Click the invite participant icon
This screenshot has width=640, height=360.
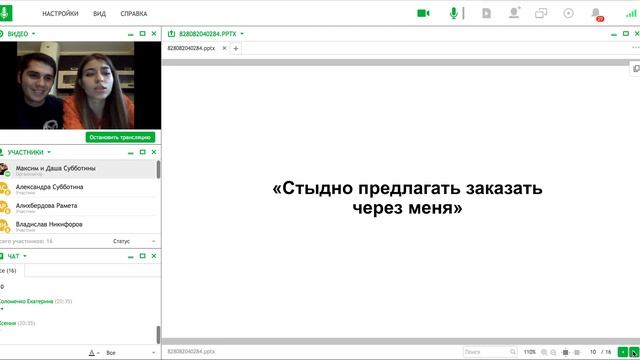(x=514, y=13)
